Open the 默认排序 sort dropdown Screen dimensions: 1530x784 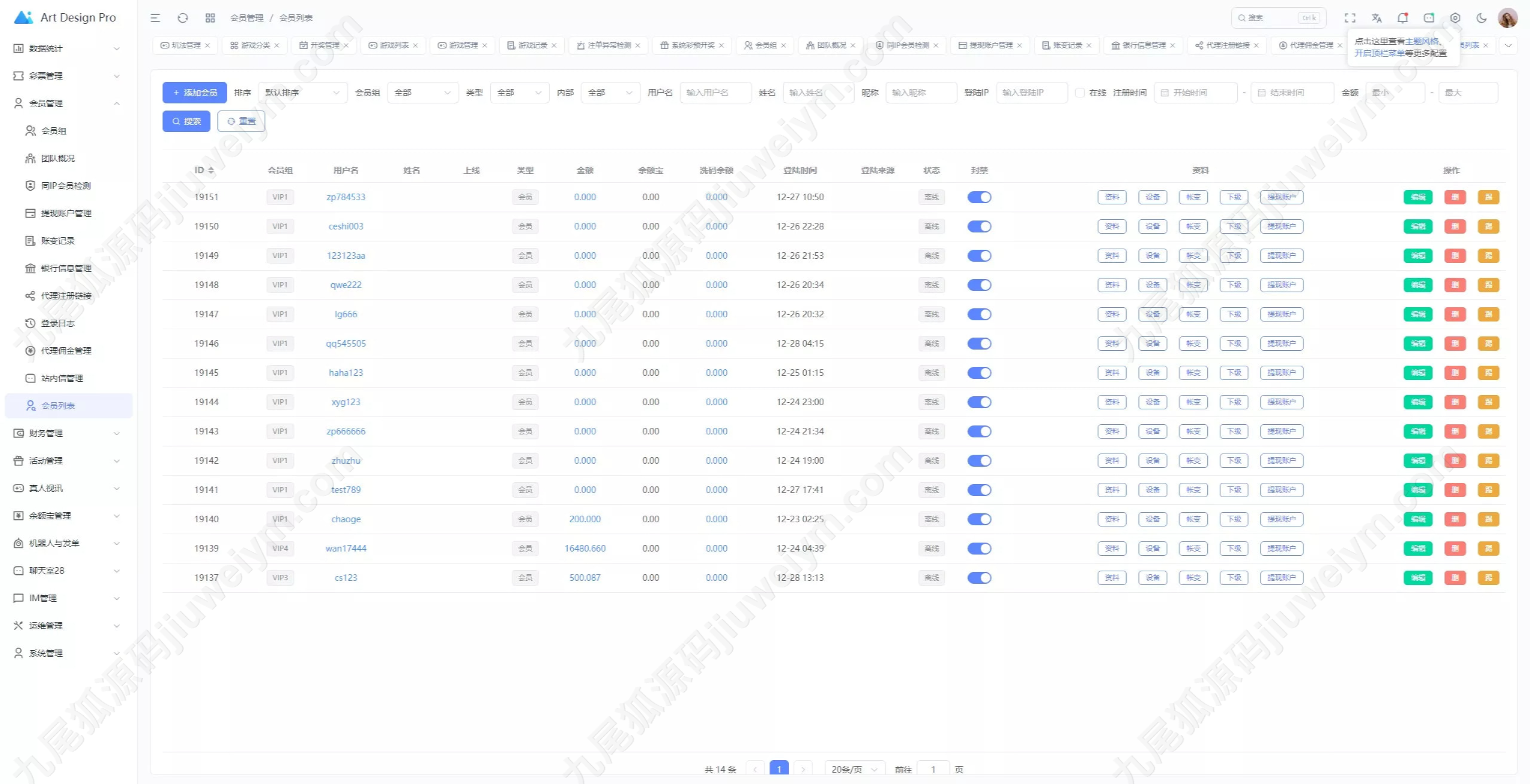pos(302,93)
